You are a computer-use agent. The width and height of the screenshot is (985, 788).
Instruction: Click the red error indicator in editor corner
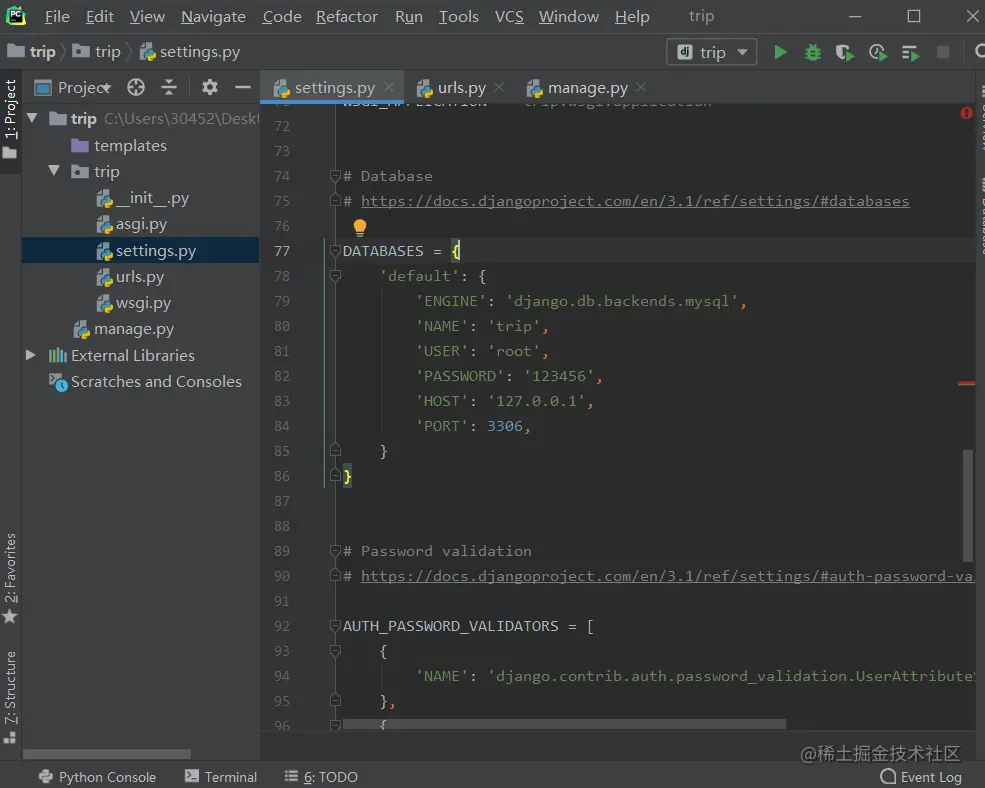pyautogui.click(x=966, y=113)
